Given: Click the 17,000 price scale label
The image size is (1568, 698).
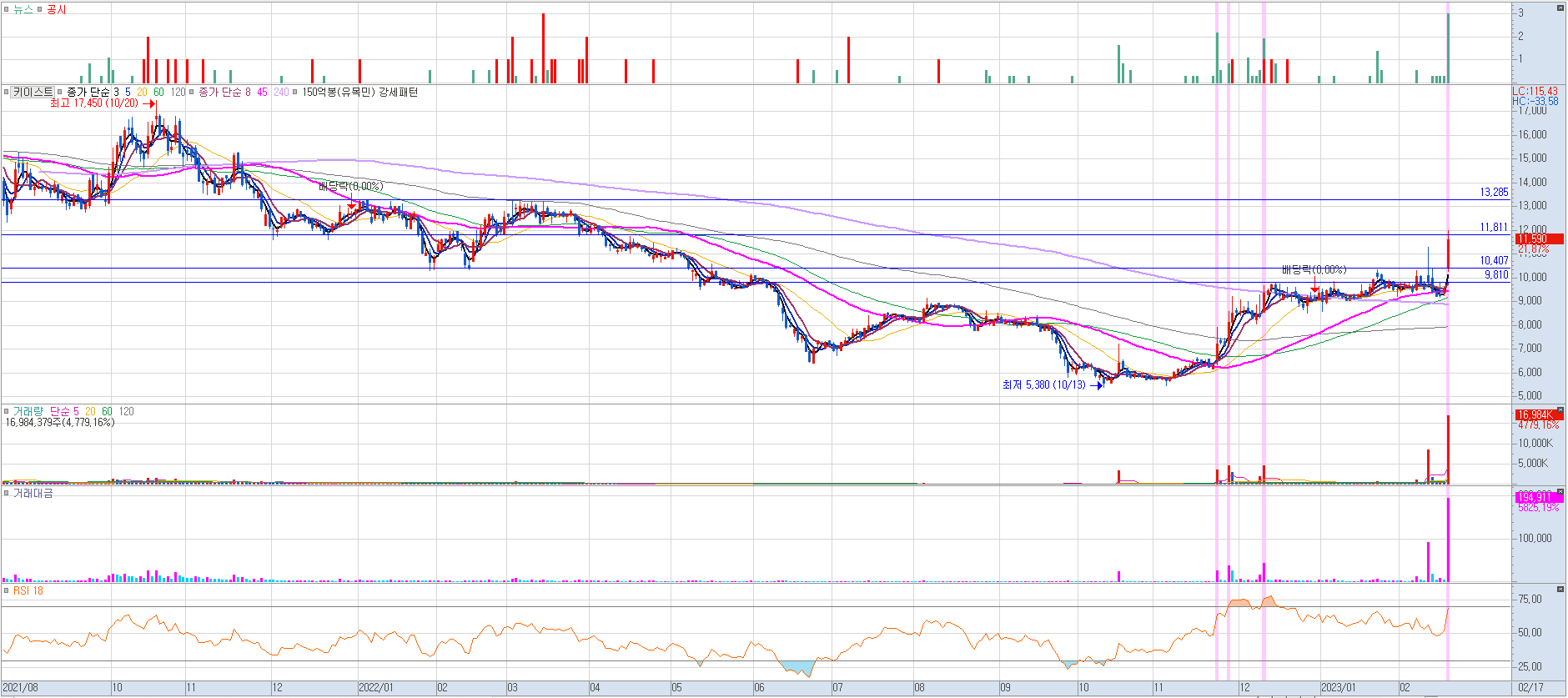Looking at the screenshot, I should (x=1532, y=111).
